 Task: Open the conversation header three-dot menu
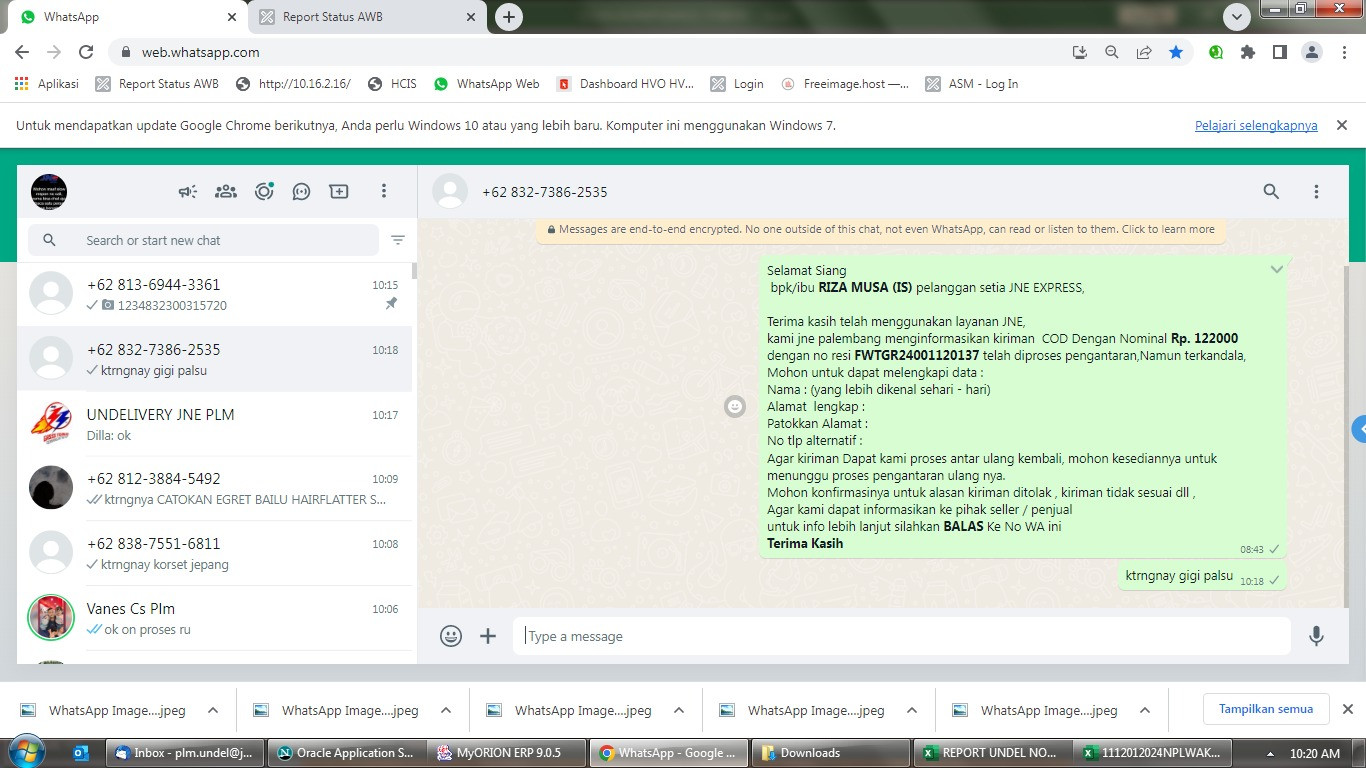(1316, 191)
